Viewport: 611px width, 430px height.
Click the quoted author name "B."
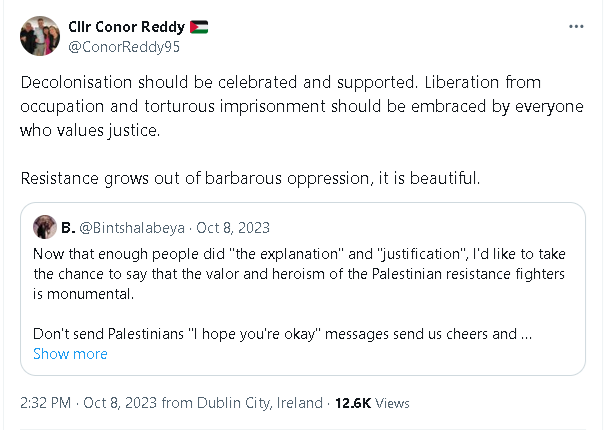point(68,228)
